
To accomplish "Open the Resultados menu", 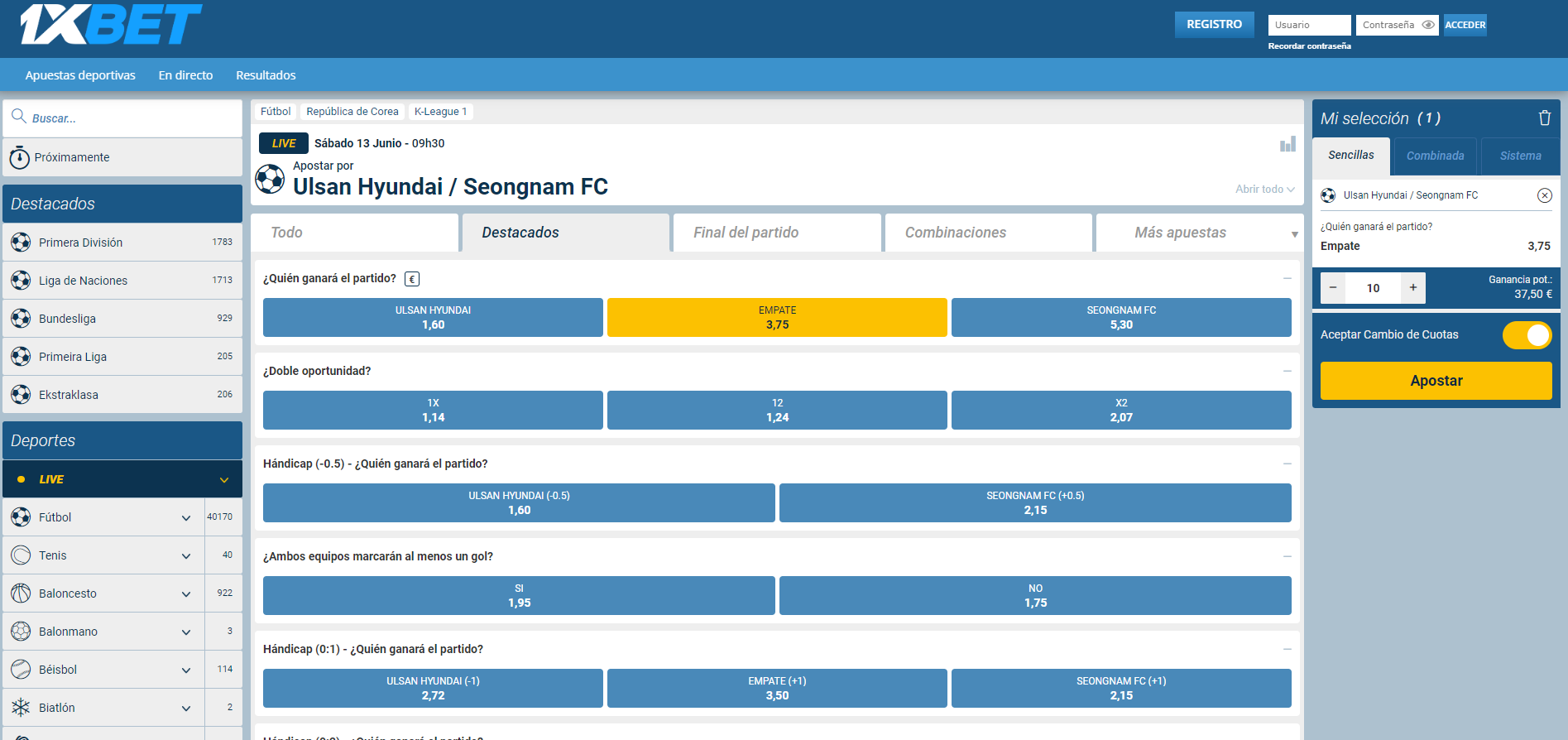I will (266, 75).
